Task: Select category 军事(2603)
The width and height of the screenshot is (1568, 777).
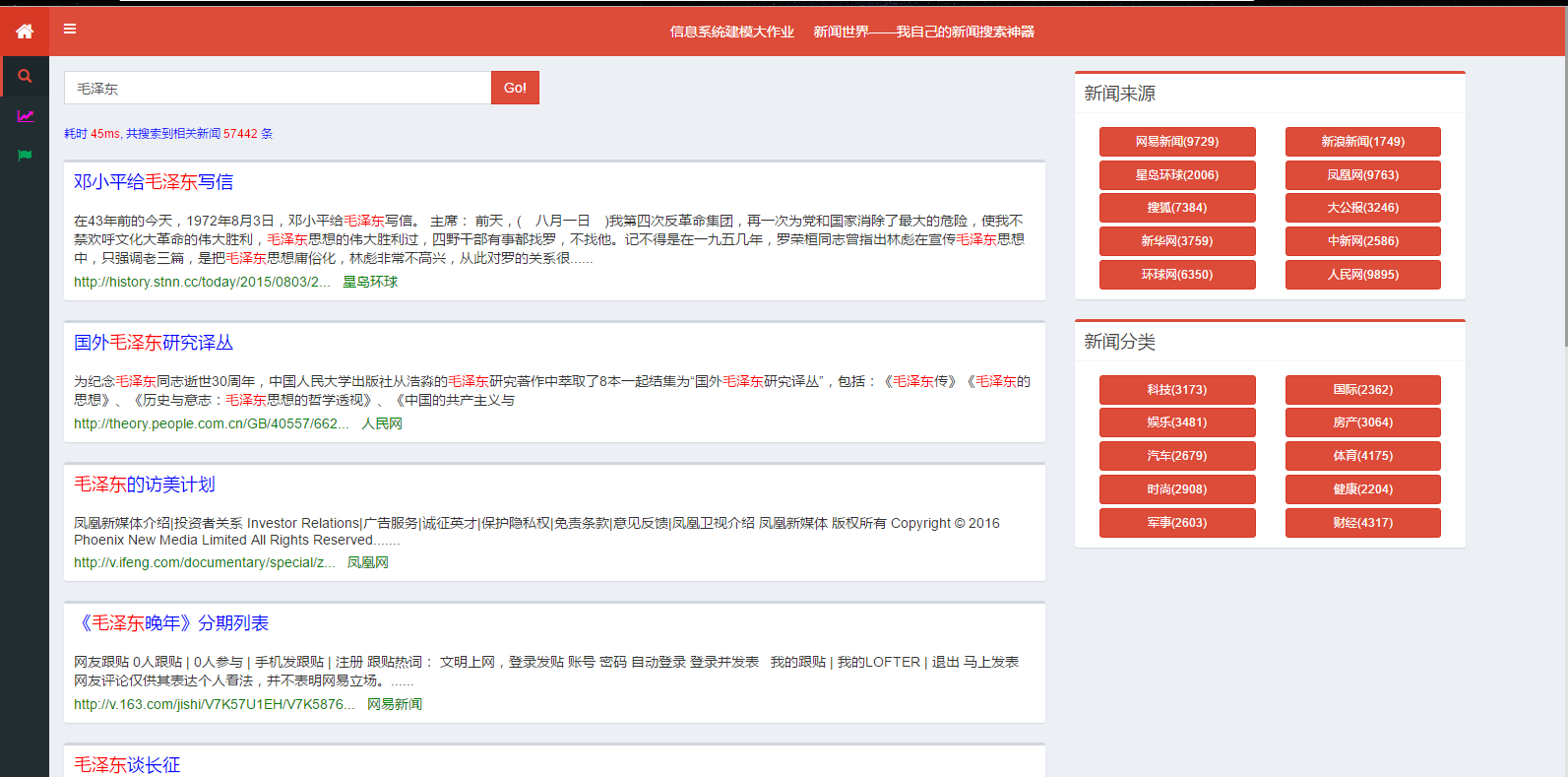Action: click(1177, 523)
